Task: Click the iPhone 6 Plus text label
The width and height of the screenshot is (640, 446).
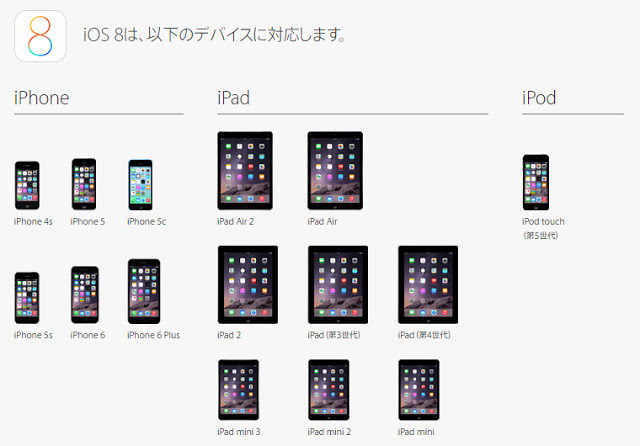Action: (153, 335)
